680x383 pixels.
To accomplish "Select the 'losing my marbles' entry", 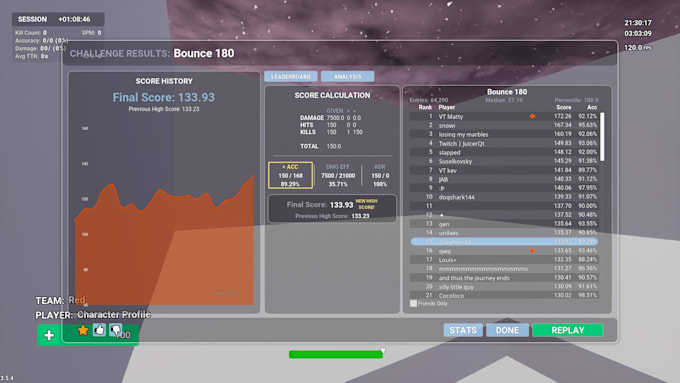I will point(504,134).
